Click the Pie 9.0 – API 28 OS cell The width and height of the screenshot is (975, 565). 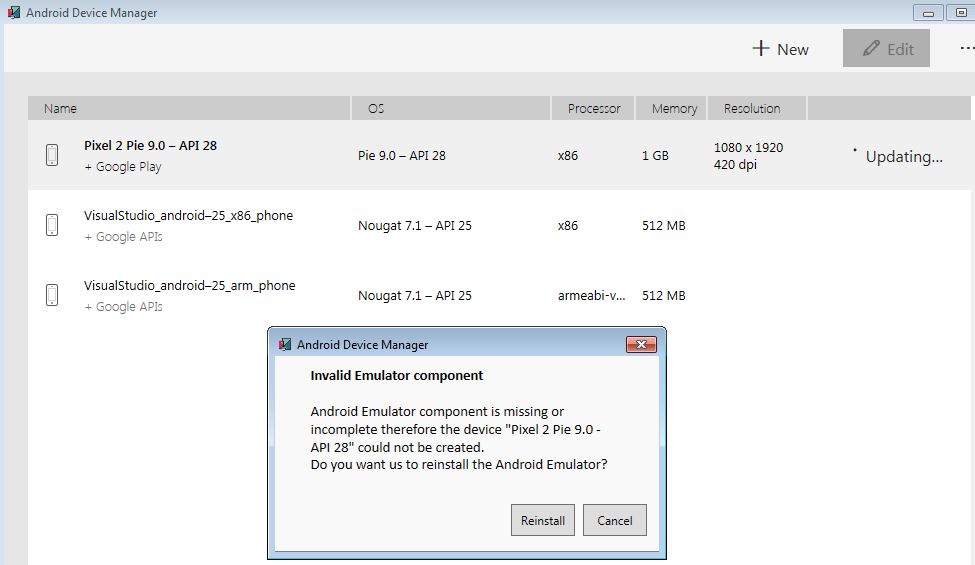(x=402, y=155)
